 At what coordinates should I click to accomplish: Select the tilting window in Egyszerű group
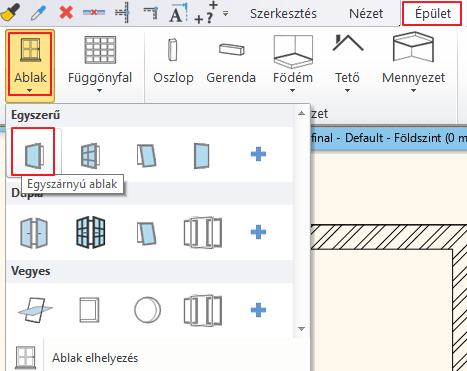pyautogui.click(x=146, y=155)
